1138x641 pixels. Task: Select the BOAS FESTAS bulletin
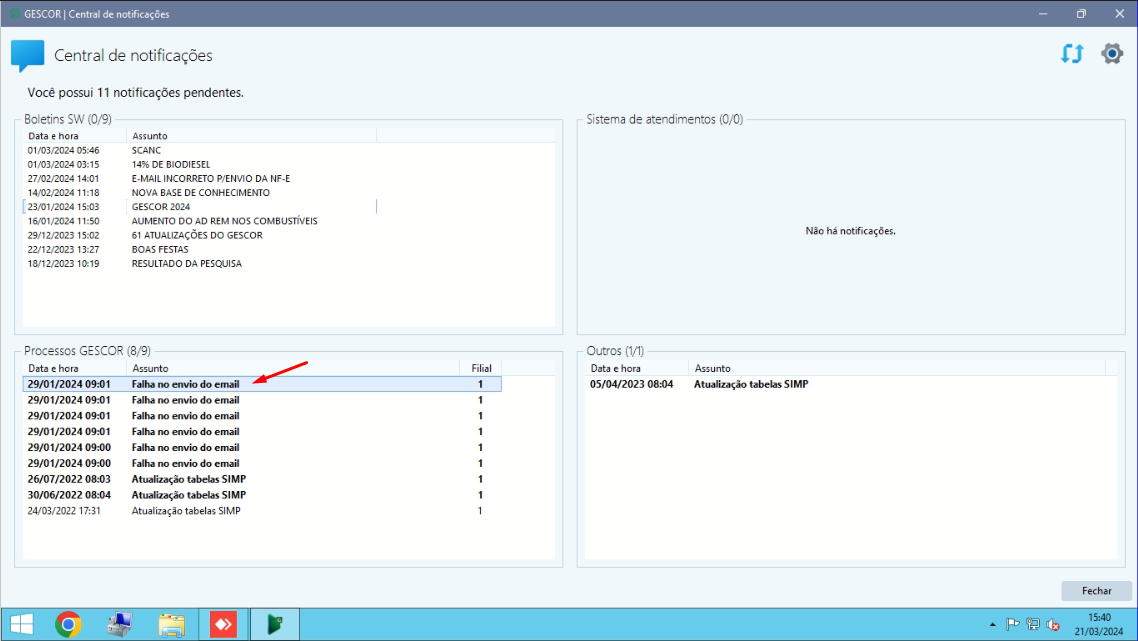[x=200, y=249]
